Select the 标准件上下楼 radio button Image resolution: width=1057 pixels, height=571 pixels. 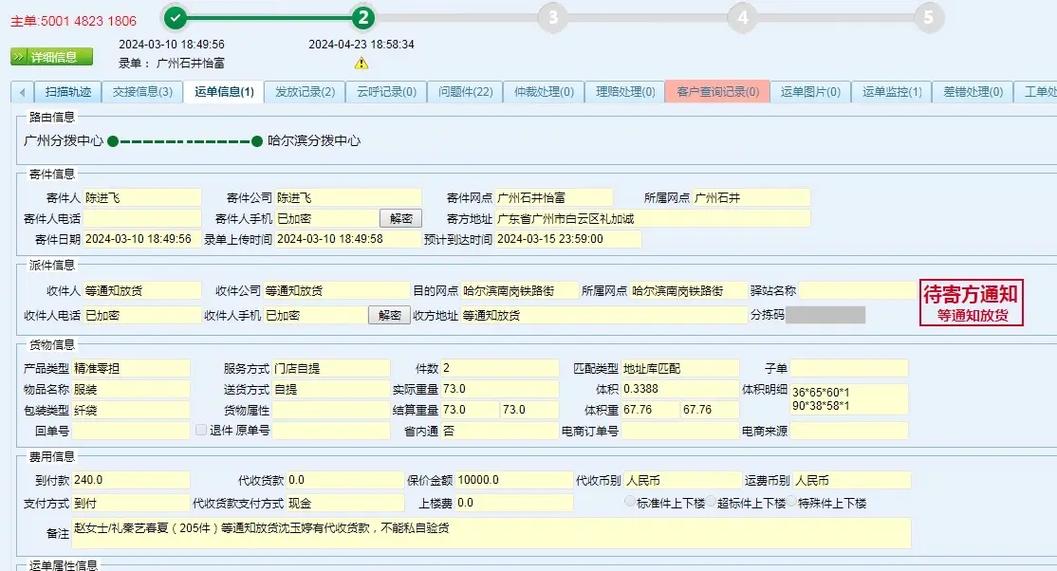coord(630,502)
